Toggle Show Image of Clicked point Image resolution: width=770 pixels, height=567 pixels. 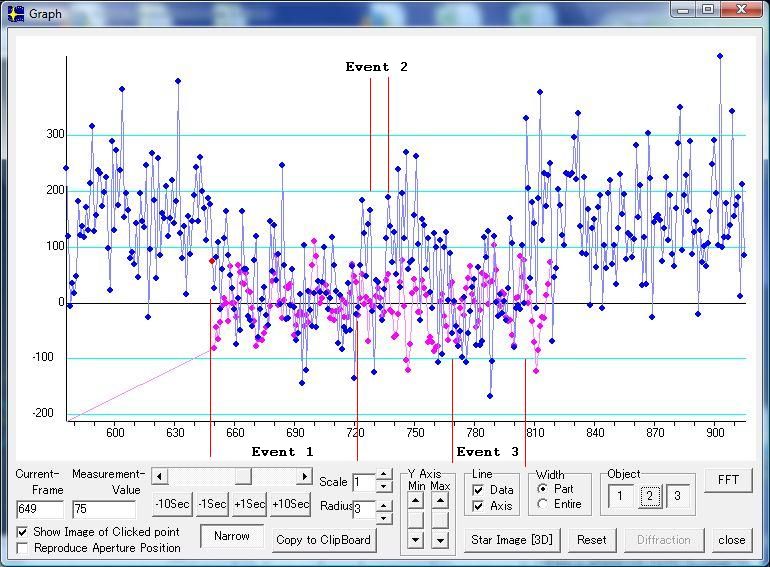click(x=22, y=532)
